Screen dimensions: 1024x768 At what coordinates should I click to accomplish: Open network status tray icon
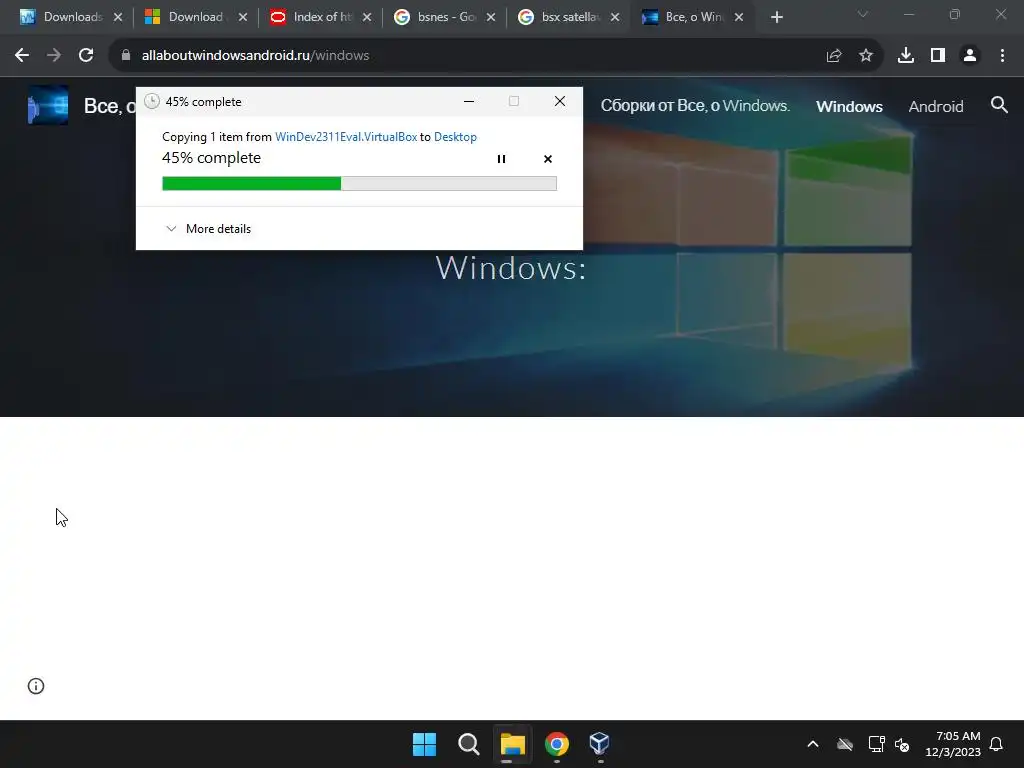876,744
